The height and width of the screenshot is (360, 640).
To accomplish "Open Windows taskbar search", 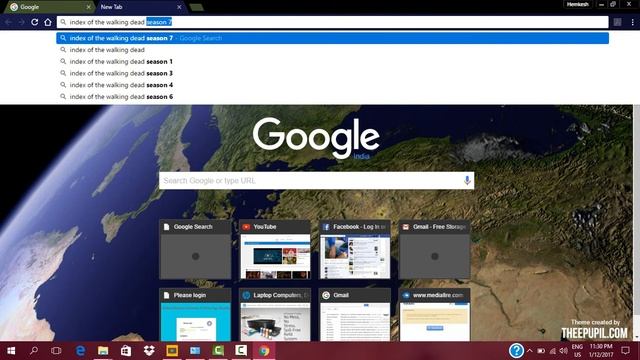I will [x=34, y=351].
